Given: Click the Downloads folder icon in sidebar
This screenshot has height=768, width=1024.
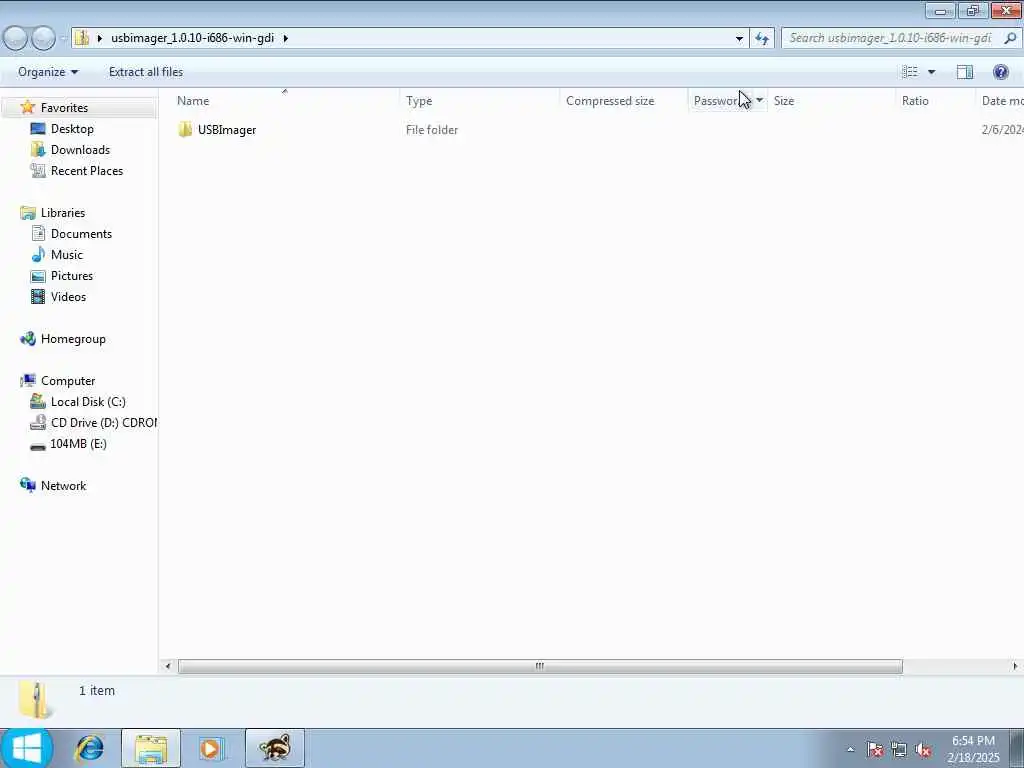Looking at the screenshot, I should click(x=38, y=150).
